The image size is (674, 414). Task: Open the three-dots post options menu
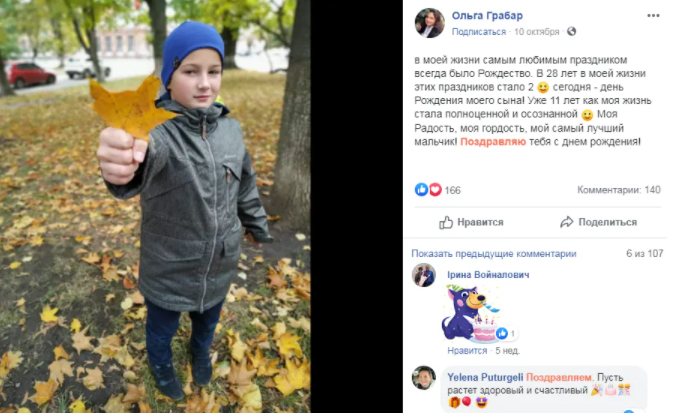pyautogui.click(x=653, y=15)
